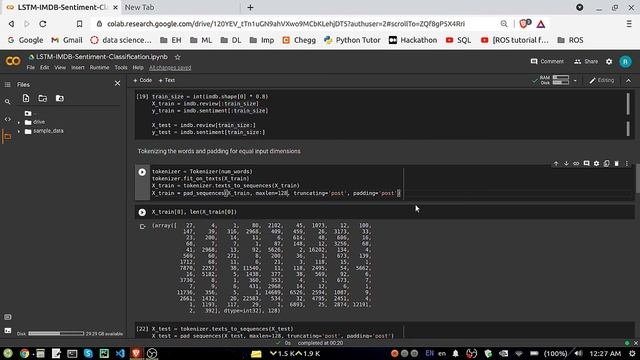
Task: Open the Tools menu
Action: pyautogui.click(x=121, y=68)
